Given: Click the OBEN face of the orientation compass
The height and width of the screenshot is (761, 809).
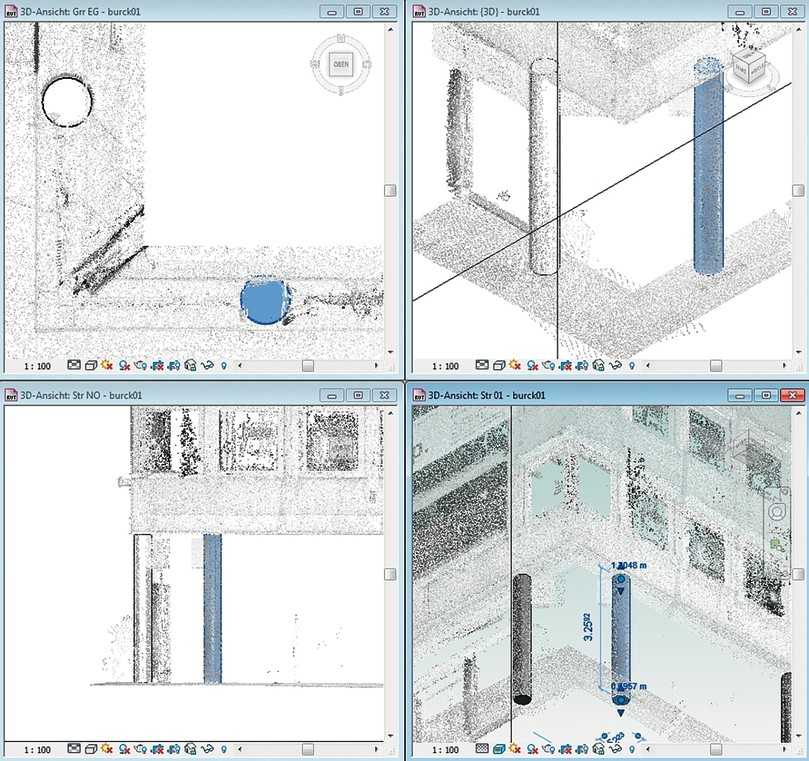Looking at the screenshot, I should [x=340, y=65].
